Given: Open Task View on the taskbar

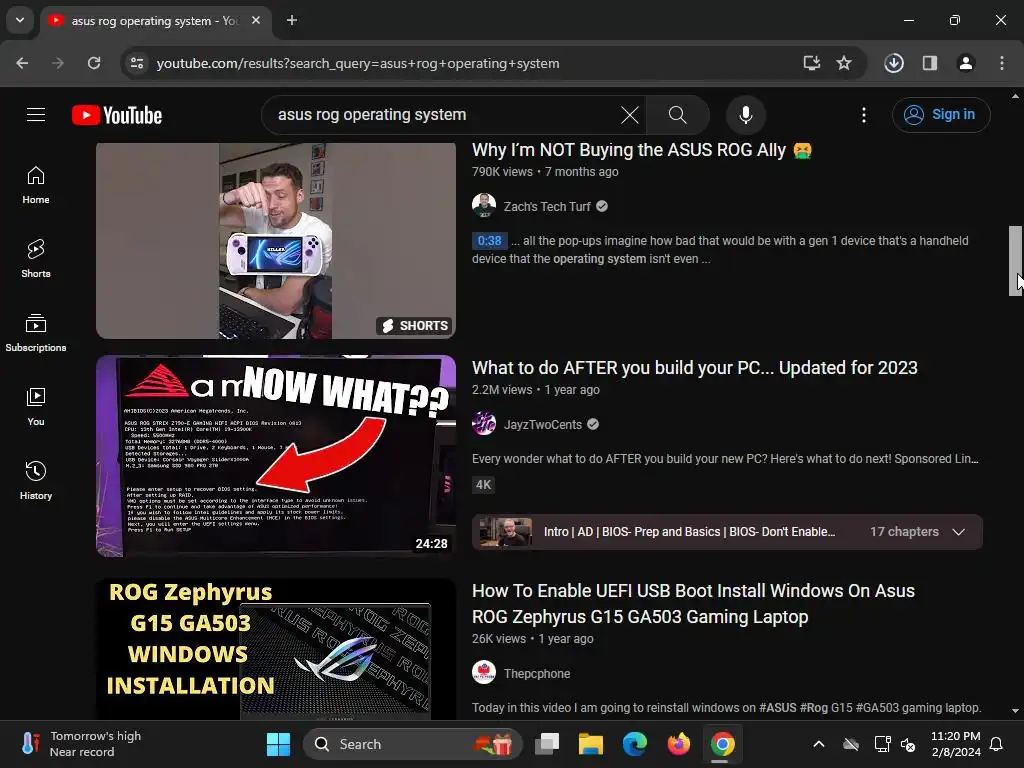Looking at the screenshot, I should point(547,744).
